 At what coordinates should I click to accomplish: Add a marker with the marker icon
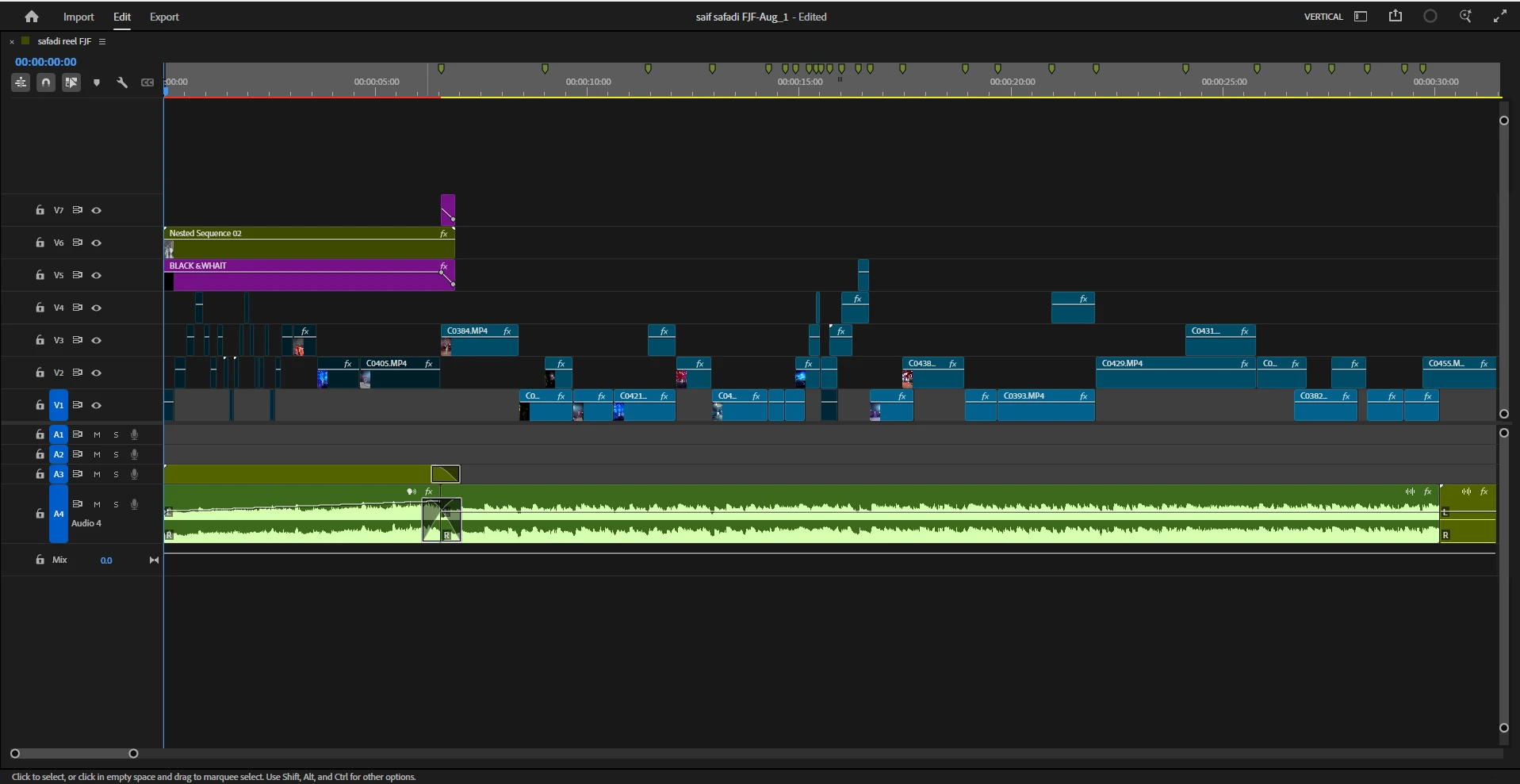tap(97, 82)
